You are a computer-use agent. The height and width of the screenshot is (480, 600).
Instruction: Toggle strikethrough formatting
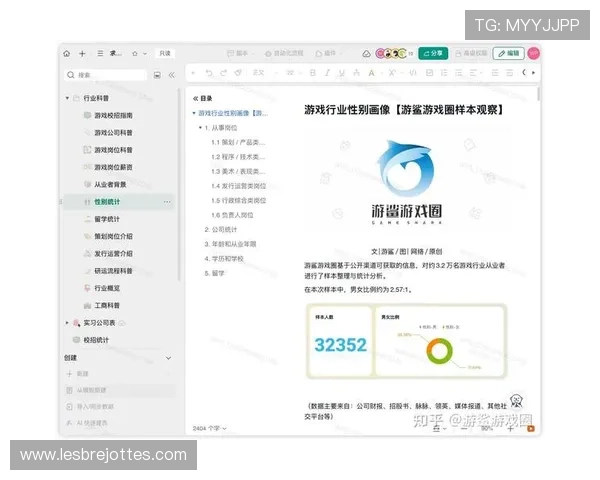[x=356, y=73]
